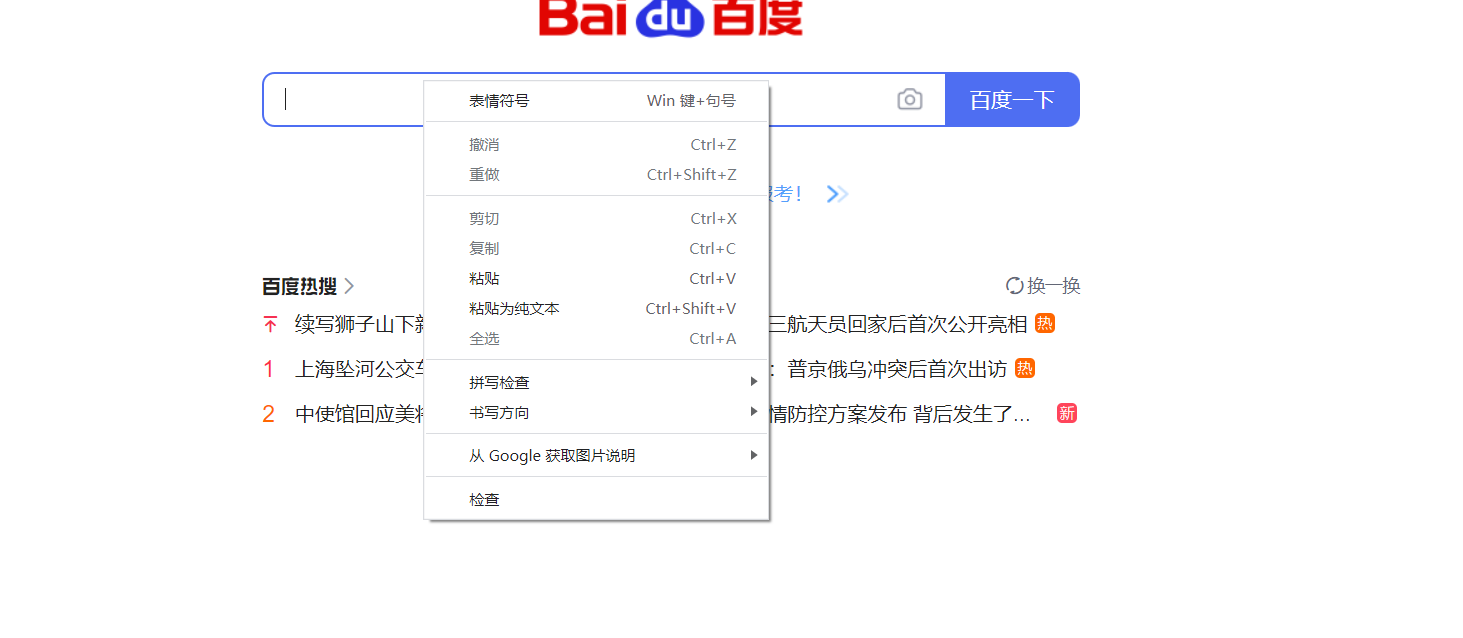Open 续写狮子山下 hot search item

(x=359, y=324)
